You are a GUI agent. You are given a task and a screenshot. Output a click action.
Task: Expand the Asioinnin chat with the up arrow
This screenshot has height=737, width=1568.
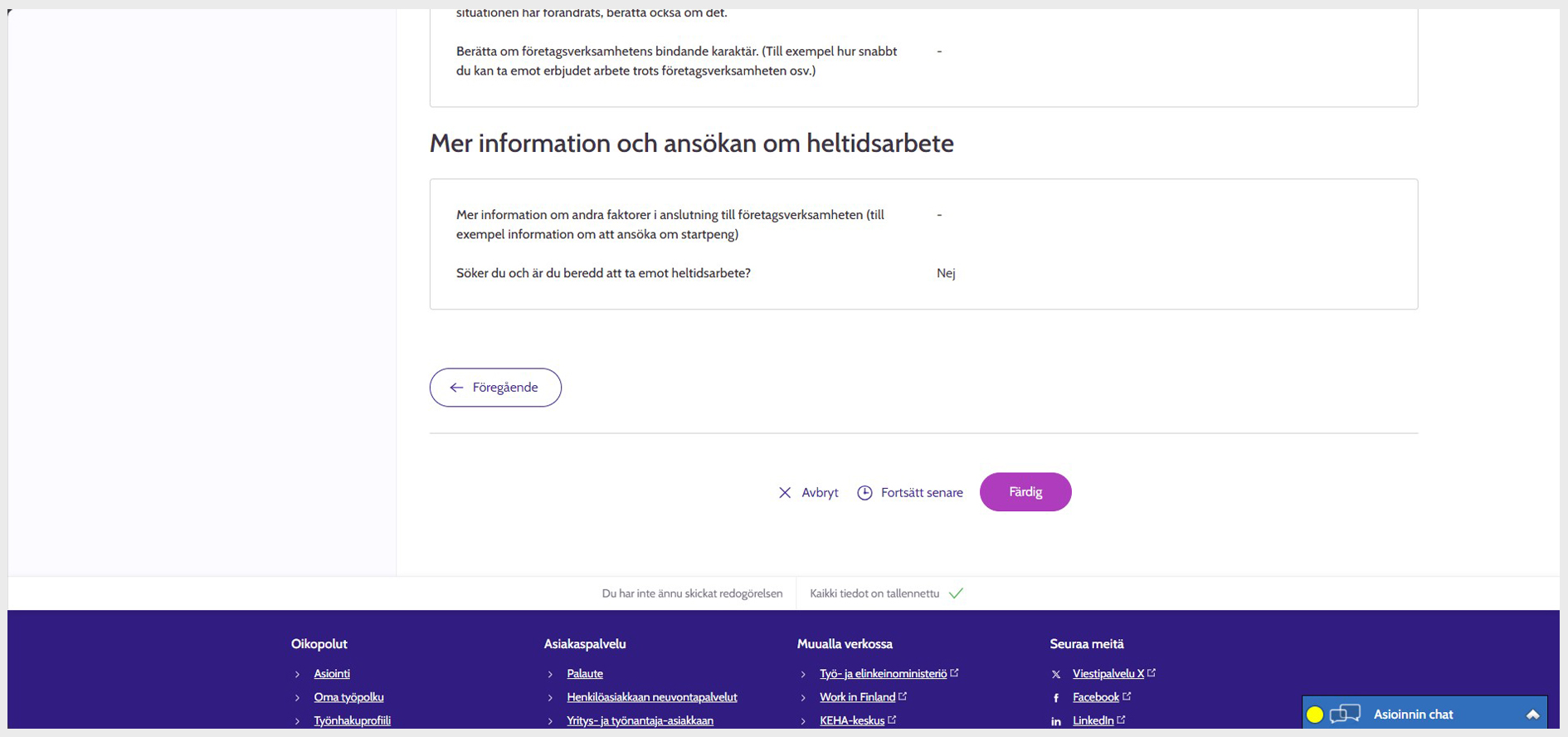tap(1532, 715)
